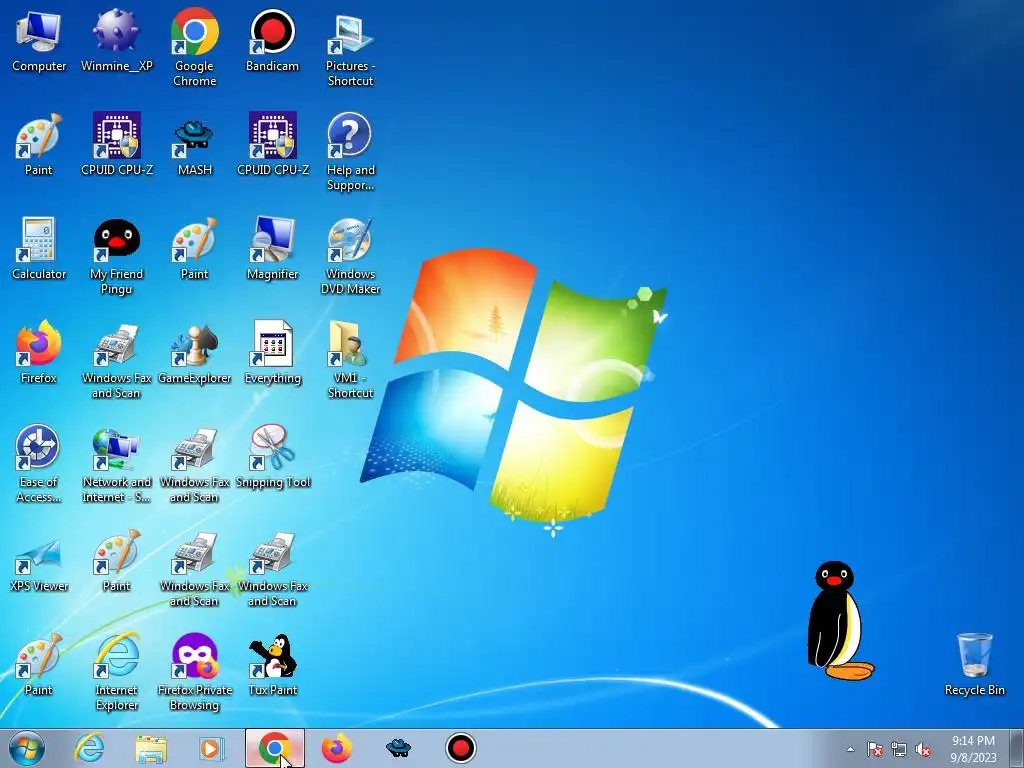Open Windows Explorer from the taskbar
This screenshot has height=768, width=1024.
click(151, 748)
